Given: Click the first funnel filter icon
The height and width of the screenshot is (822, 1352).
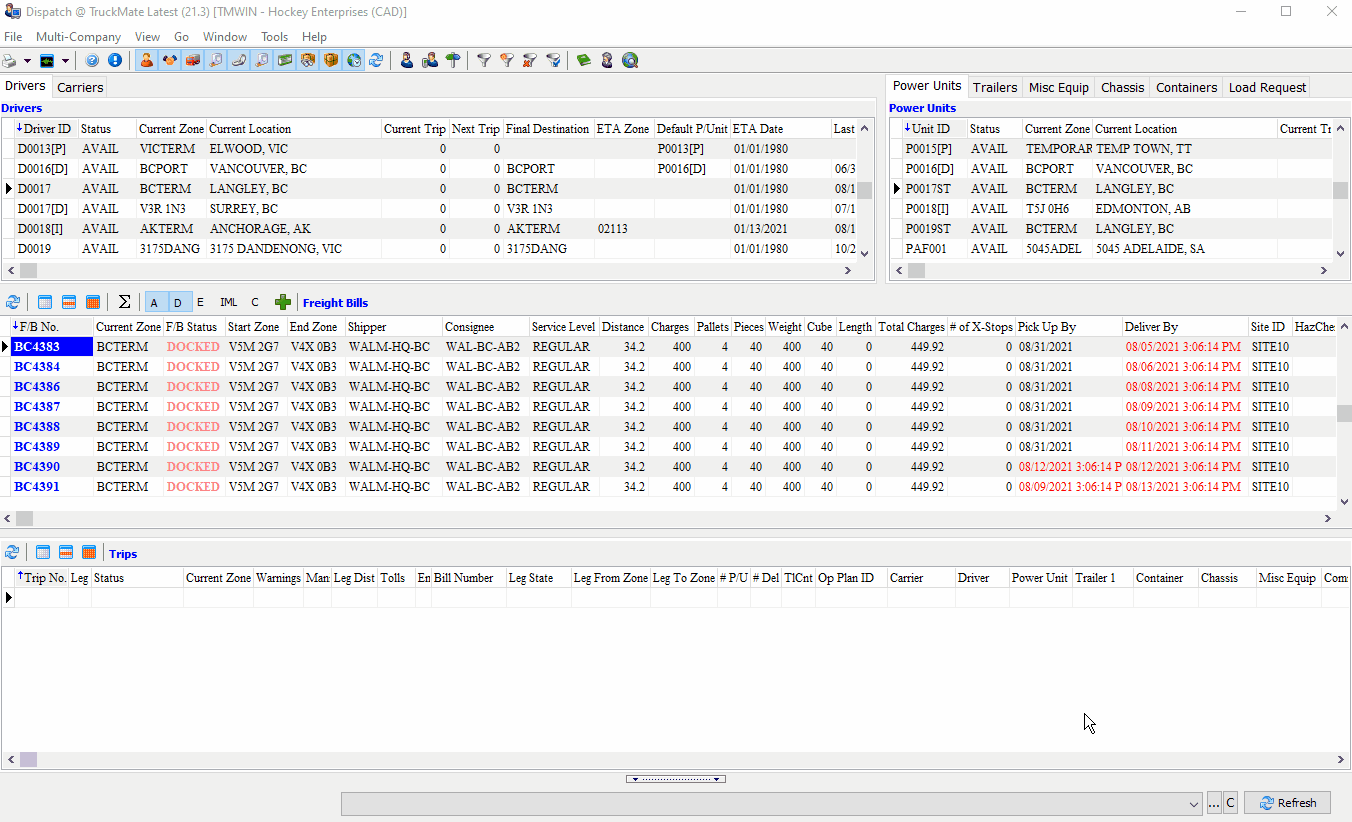Looking at the screenshot, I should (484, 60).
